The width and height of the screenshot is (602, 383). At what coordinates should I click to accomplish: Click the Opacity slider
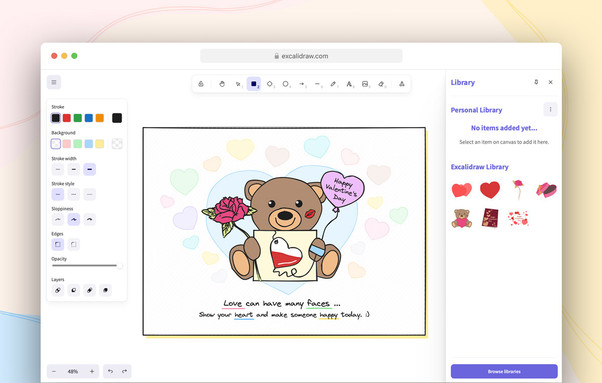pyautogui.click(x=87, y=266)
